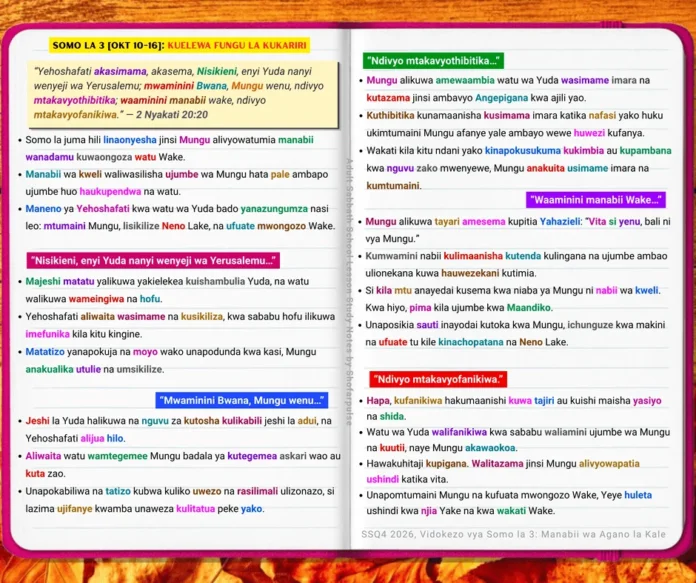Click the purple "Waaminini manabii Wake…" heading

(596, 200)
